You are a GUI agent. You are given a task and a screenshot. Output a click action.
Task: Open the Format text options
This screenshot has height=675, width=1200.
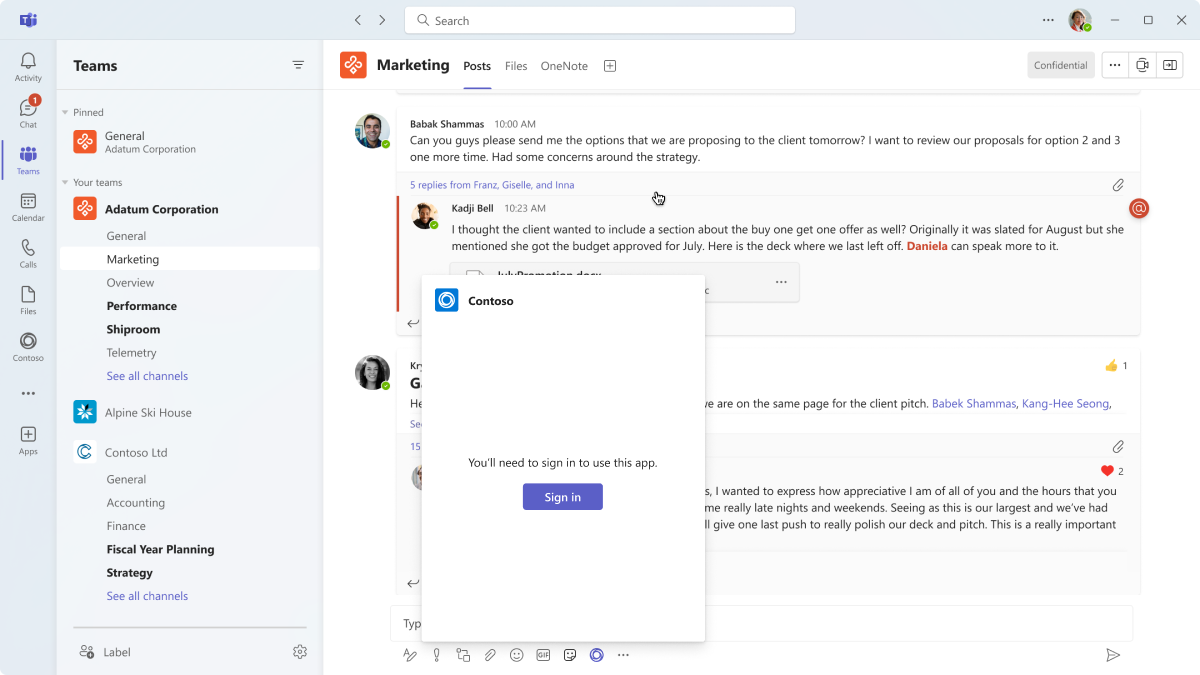410,655
